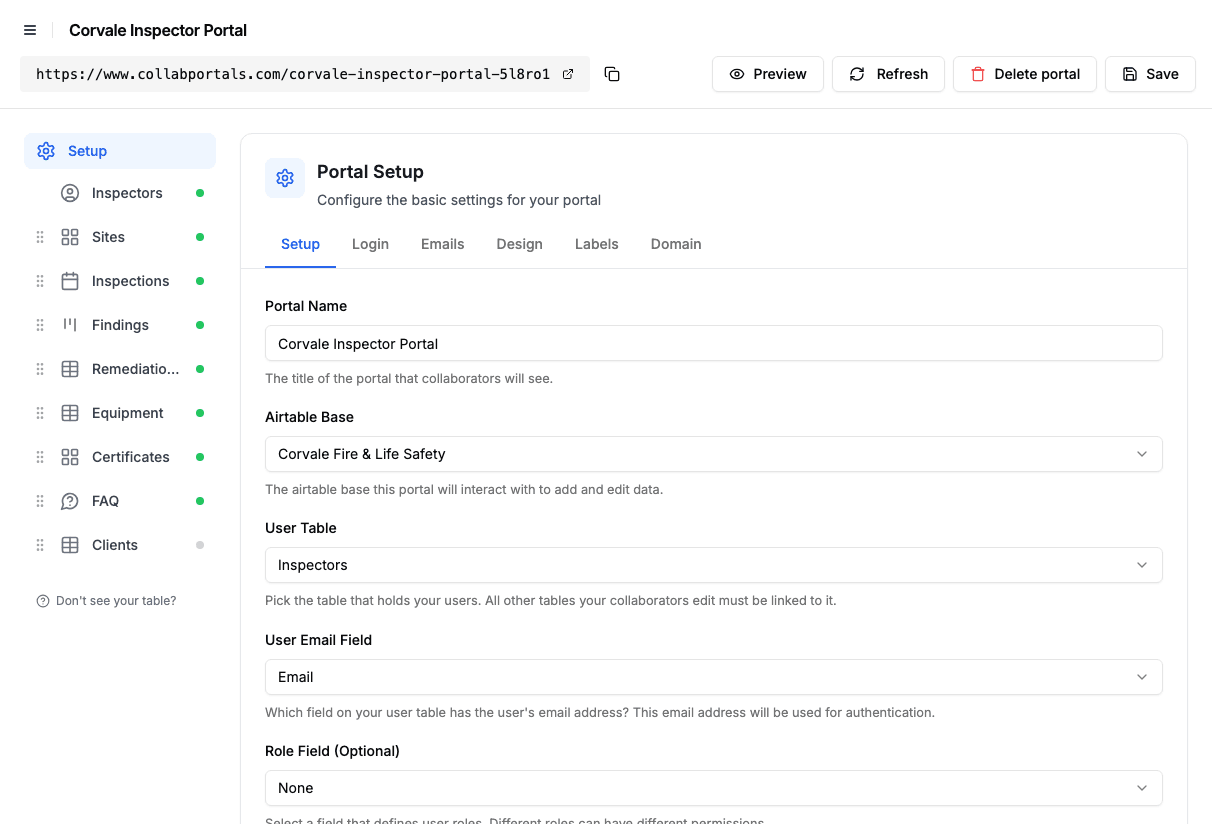Click the Setup gear icon in sidebar
The width and height of the screenshot is (1212, 824).
pyautogui.click(x=46, y=151)
